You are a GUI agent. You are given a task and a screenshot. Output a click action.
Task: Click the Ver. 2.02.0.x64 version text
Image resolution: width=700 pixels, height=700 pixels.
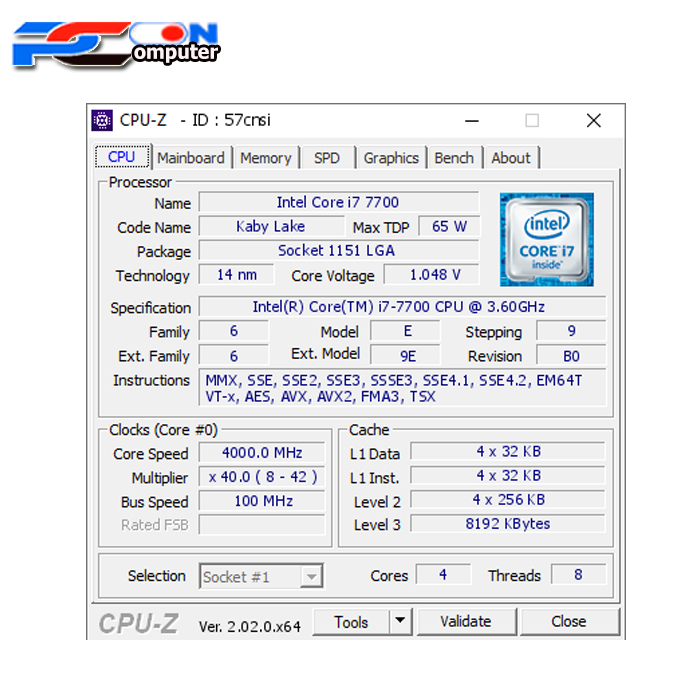[250, 626]
